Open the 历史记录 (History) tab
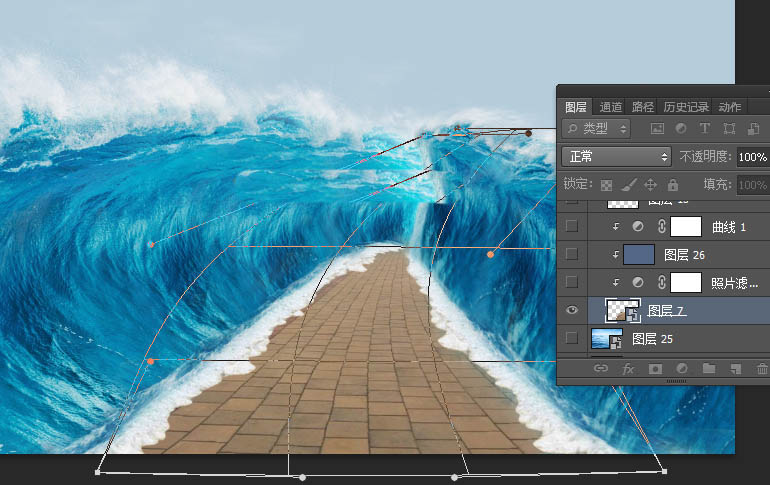 [686, 107]
